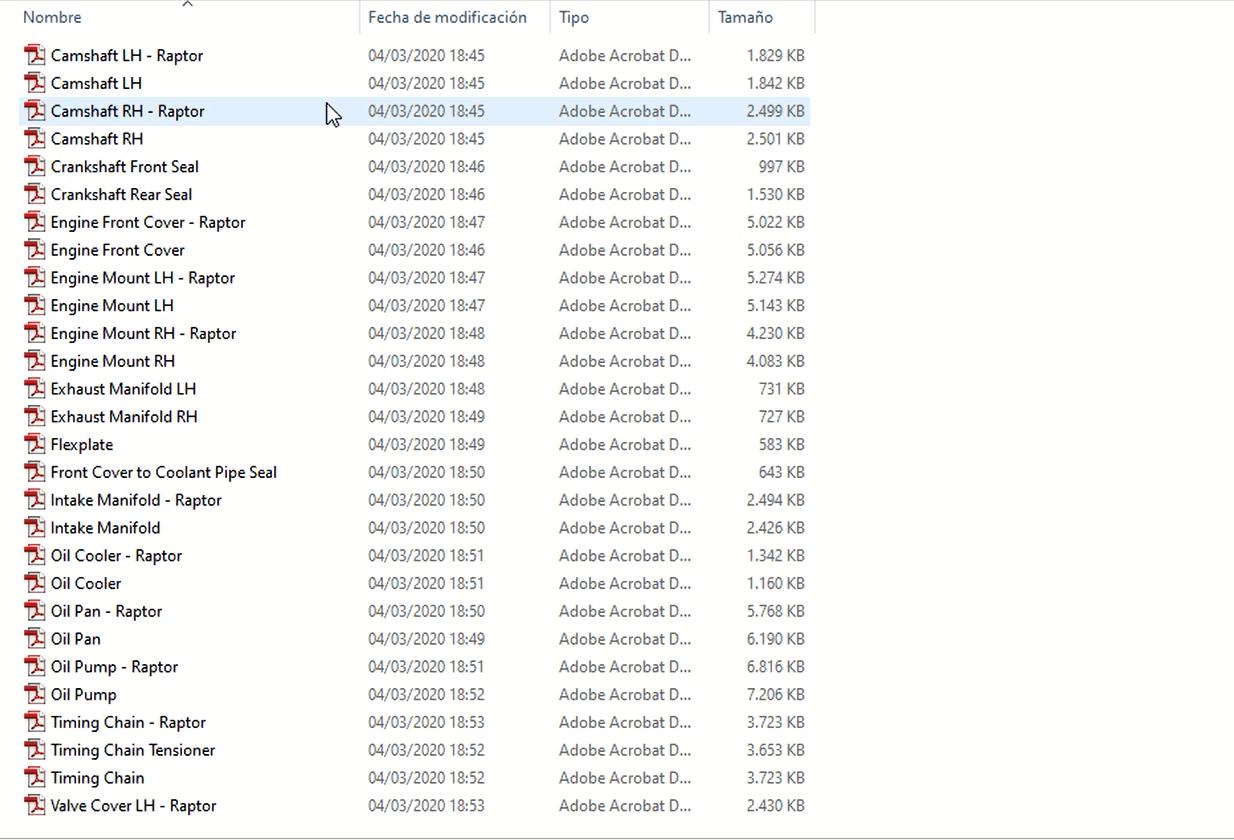
Task: Click Adobe Acrobat type of Crankshaft Front Seal
Action: [625, 167]
